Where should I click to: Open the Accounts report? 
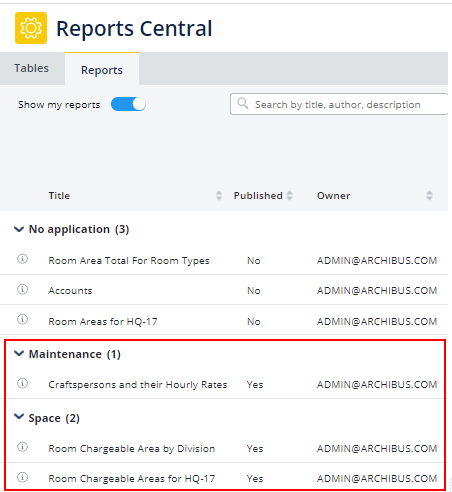(x=70, y=291)
